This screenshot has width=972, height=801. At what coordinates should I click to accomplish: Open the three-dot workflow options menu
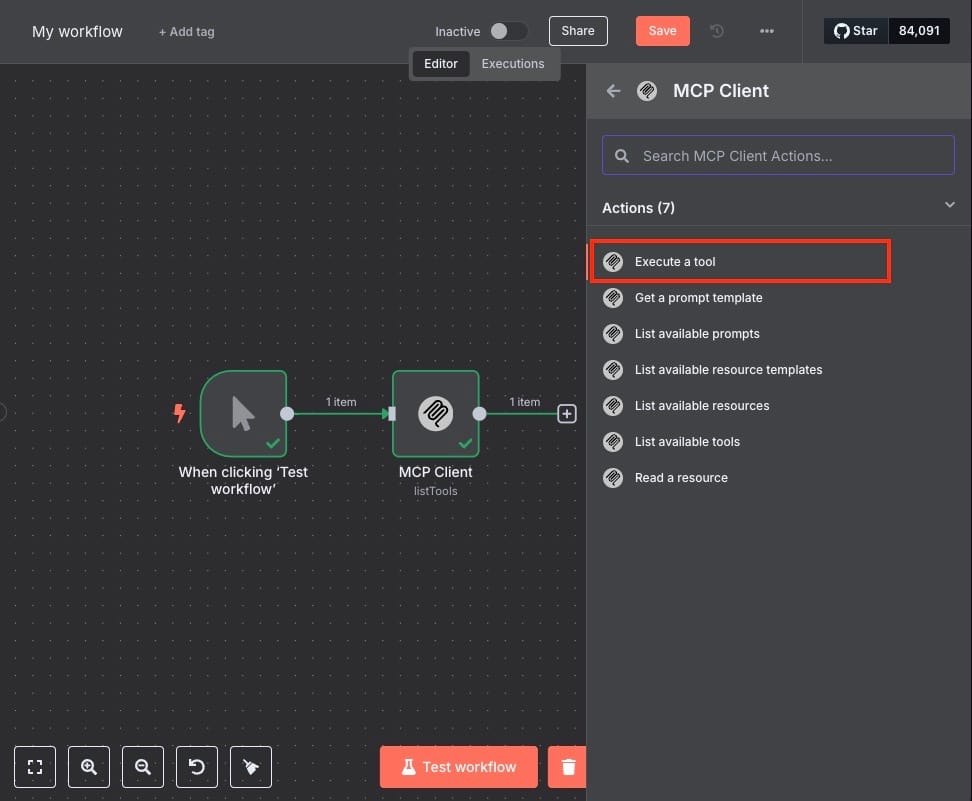coord(767,31)
